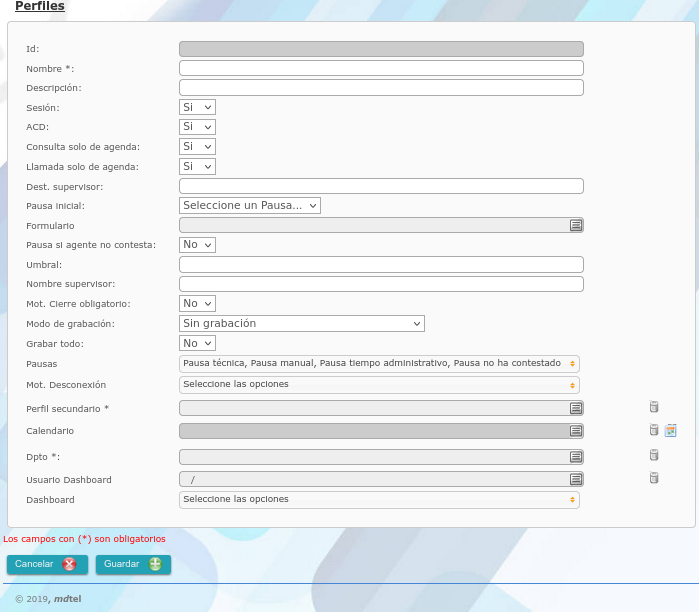This screenshot has width=699, height=612.
Task: Open the Grabar todo dropdown
Action: coord(197,343)
